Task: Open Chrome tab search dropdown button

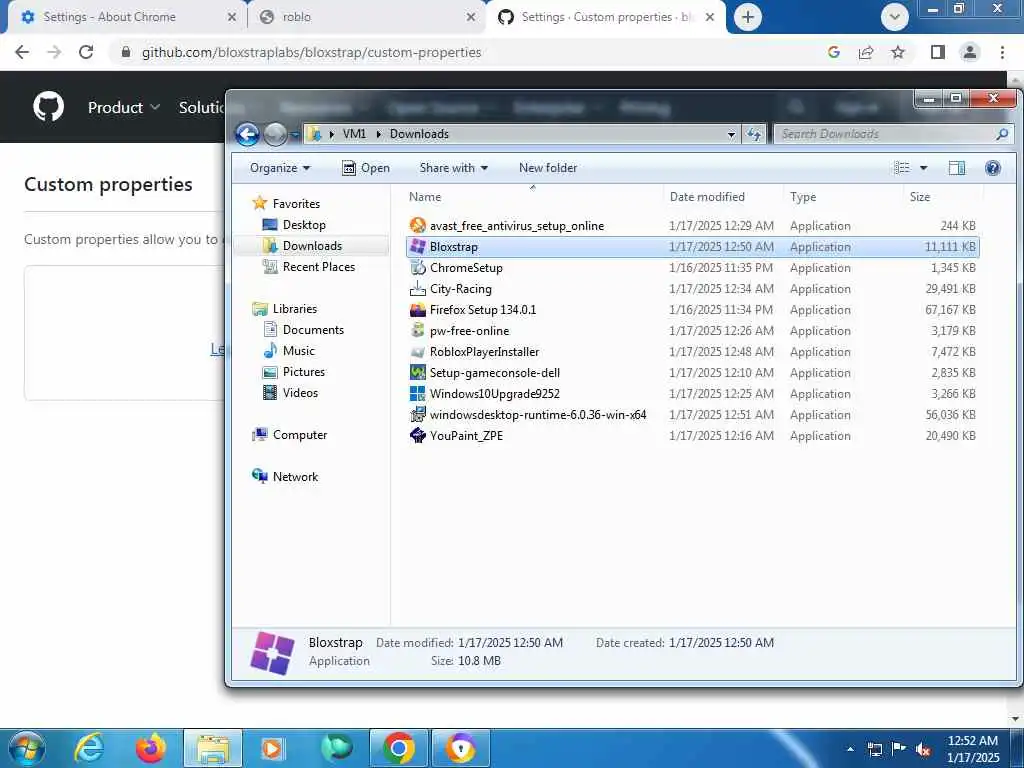Action: point(895,17)
